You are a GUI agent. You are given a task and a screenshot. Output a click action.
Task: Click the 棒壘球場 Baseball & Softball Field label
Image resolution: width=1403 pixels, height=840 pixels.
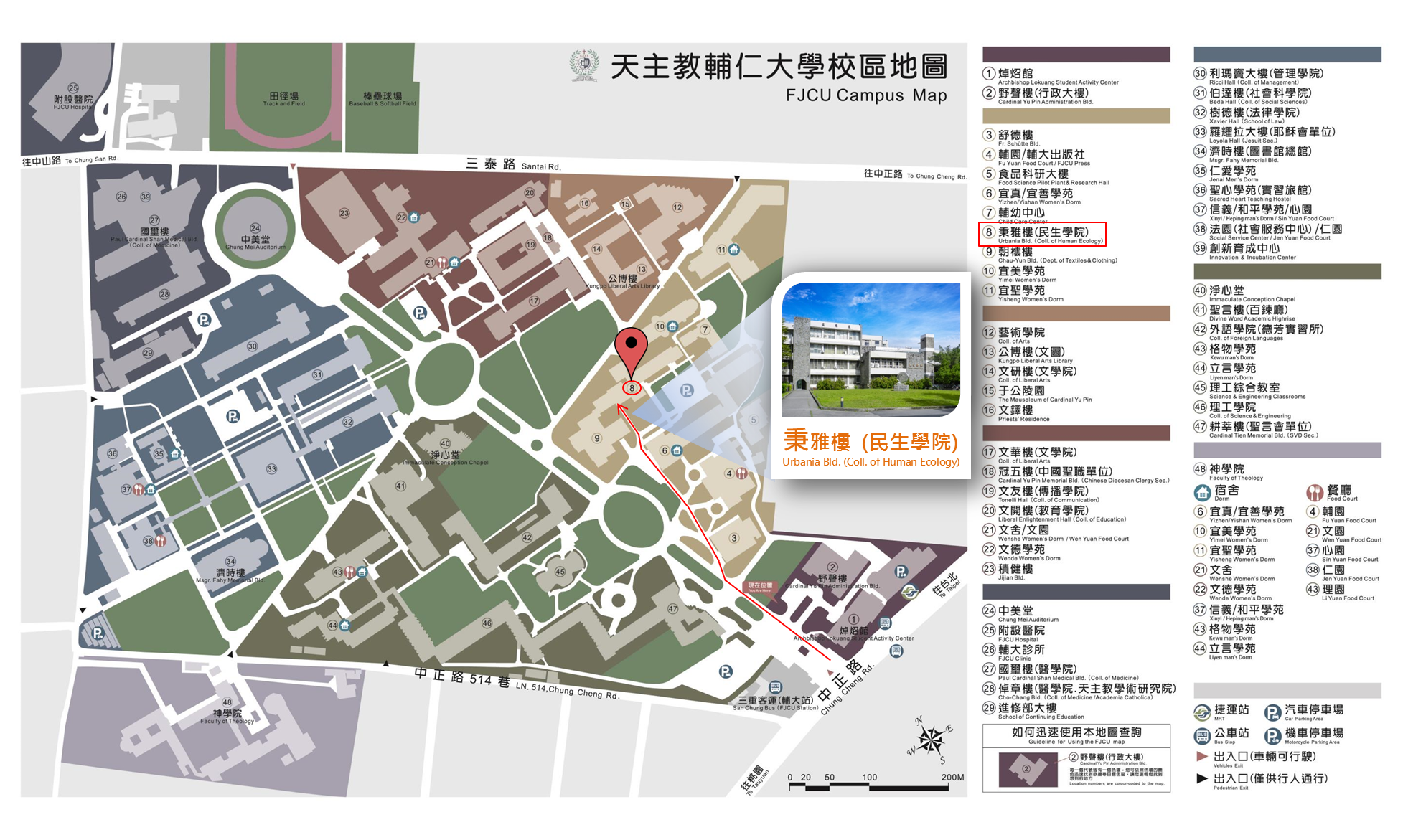[383, 99]
